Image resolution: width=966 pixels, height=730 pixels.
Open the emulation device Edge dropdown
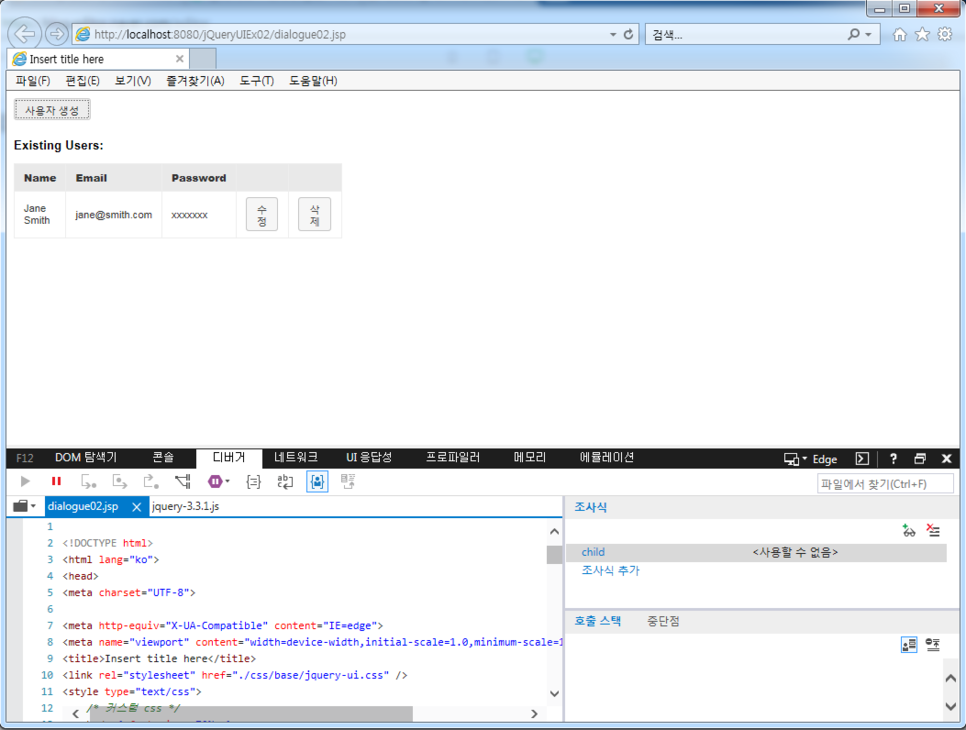pos(810,459)
